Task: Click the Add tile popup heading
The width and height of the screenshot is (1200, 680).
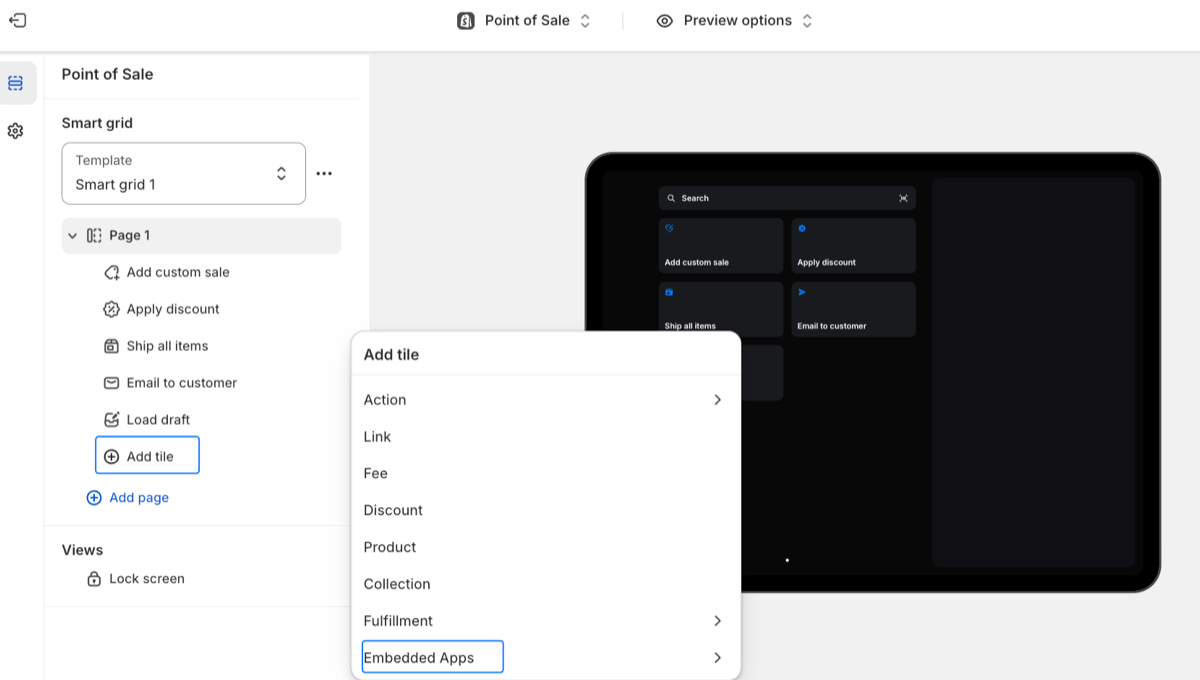Action: [391, 355]
